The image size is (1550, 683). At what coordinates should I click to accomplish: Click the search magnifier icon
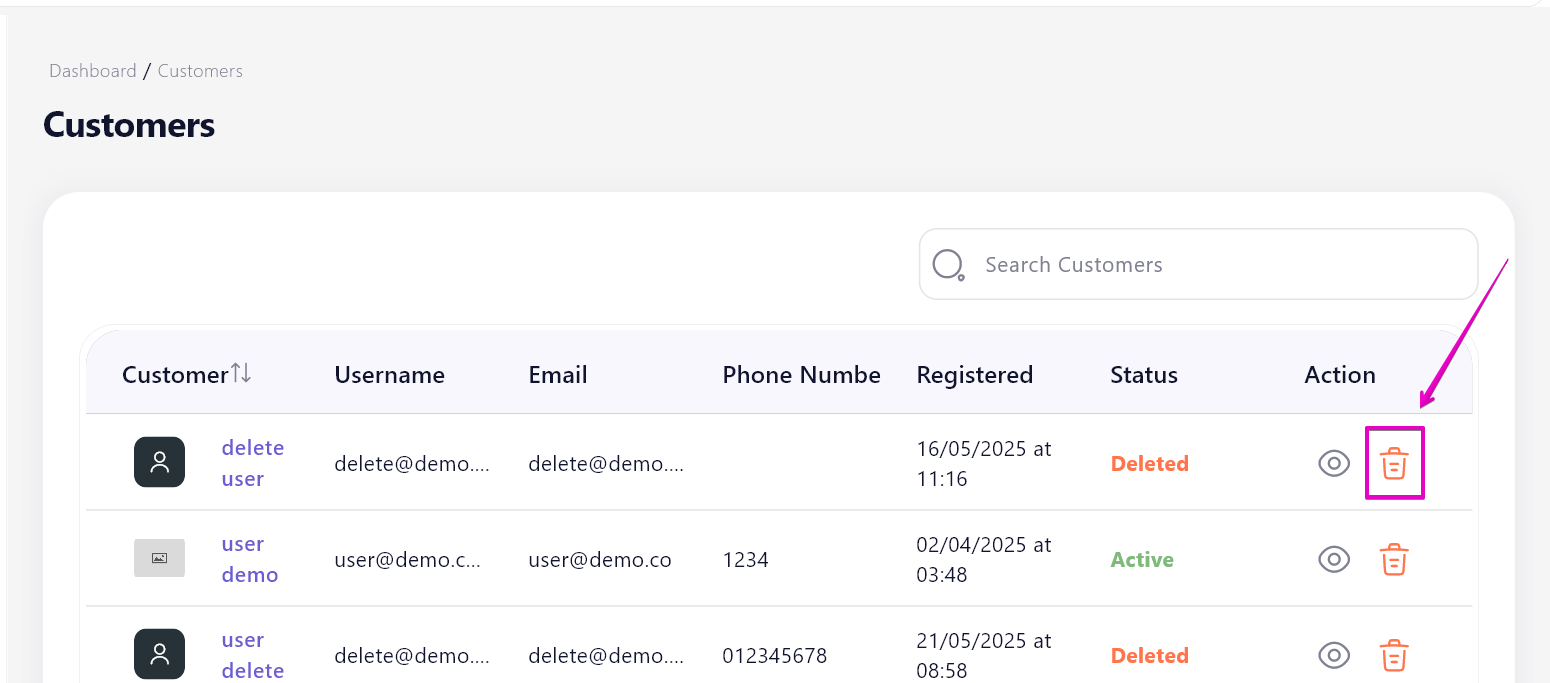tap(948, 265)
